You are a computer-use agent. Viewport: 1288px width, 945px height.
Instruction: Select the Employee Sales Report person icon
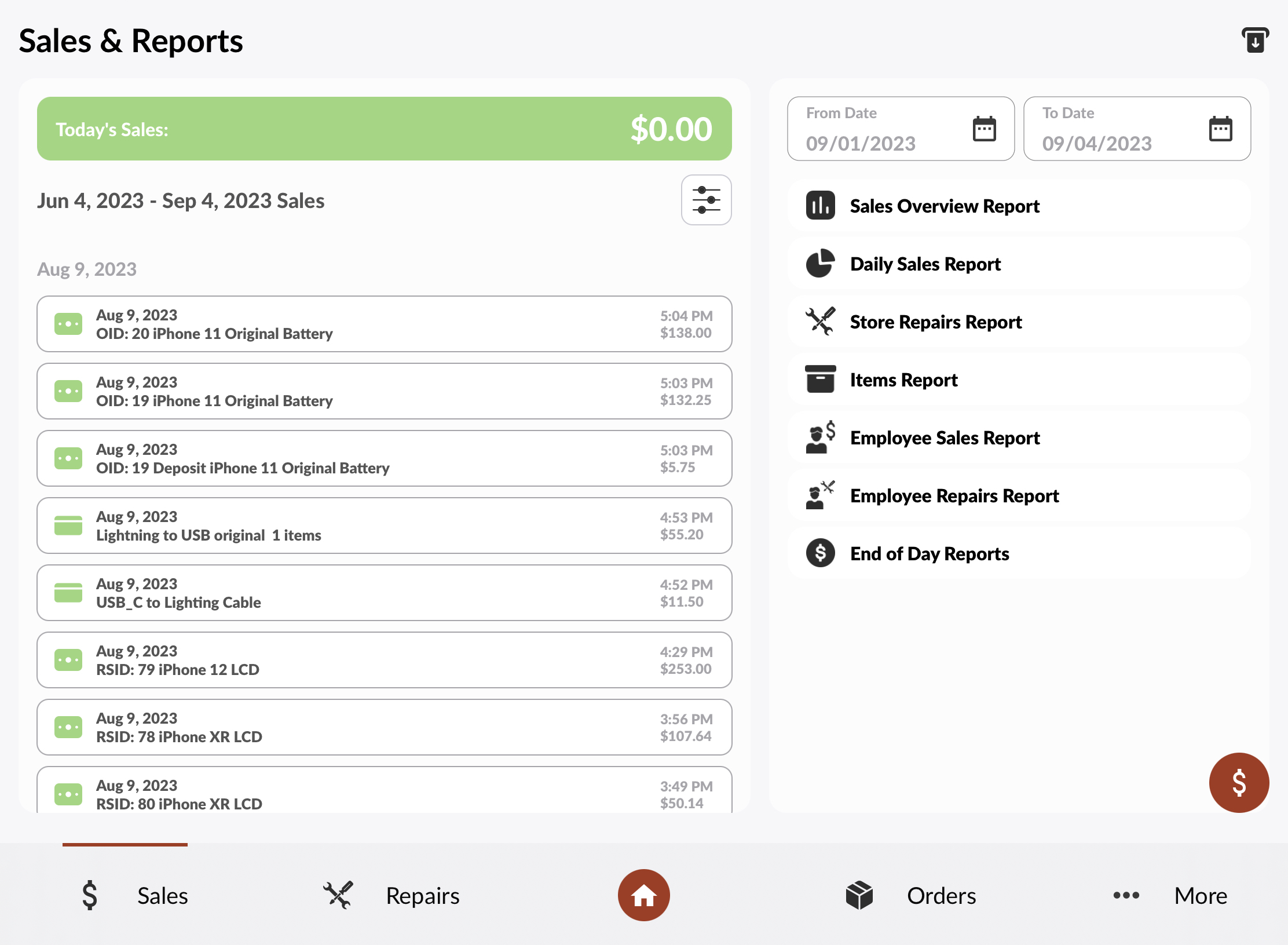tap(819, 437)
